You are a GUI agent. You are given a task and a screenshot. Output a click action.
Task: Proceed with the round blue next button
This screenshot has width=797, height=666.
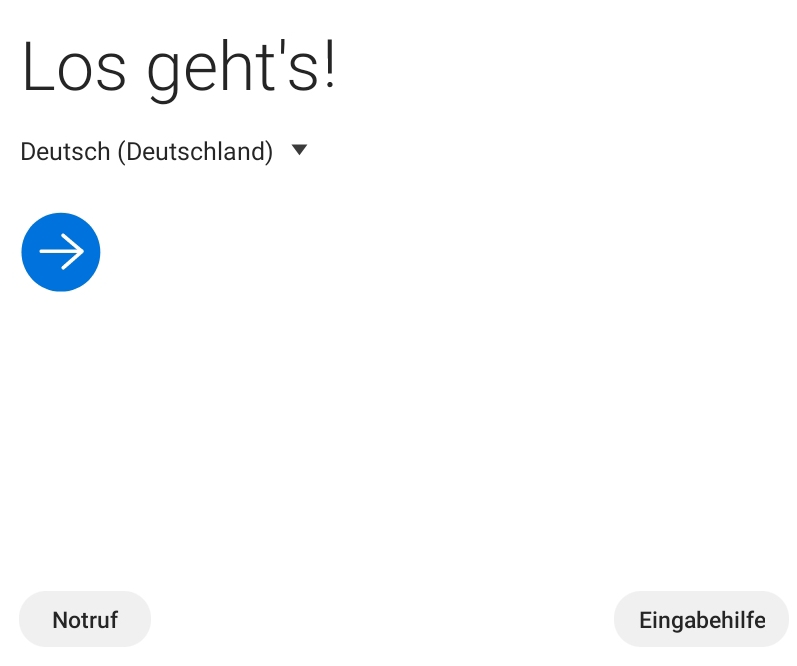click(x=61, y=252)
